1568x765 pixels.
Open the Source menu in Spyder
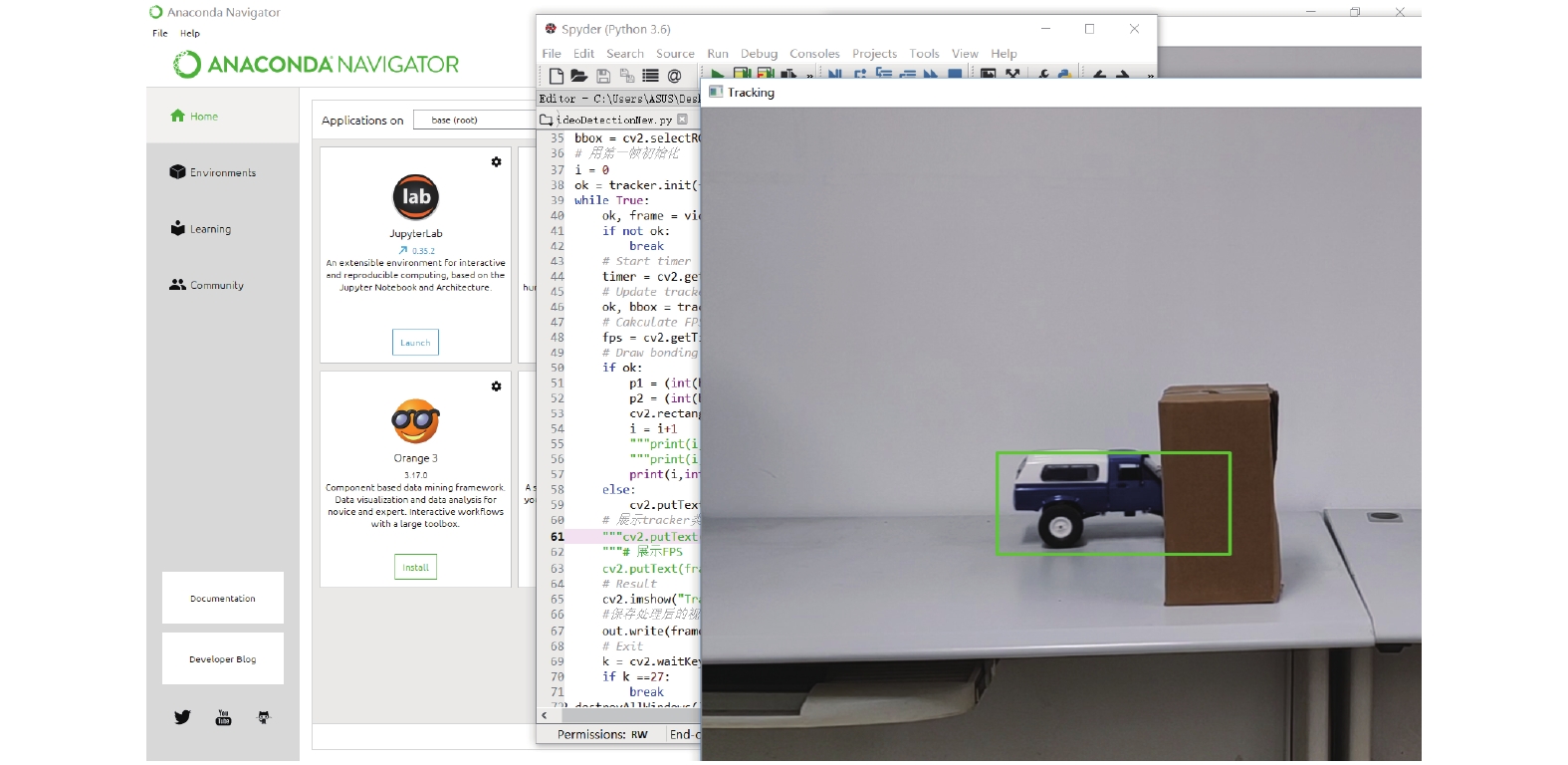[x=675, y=54]
